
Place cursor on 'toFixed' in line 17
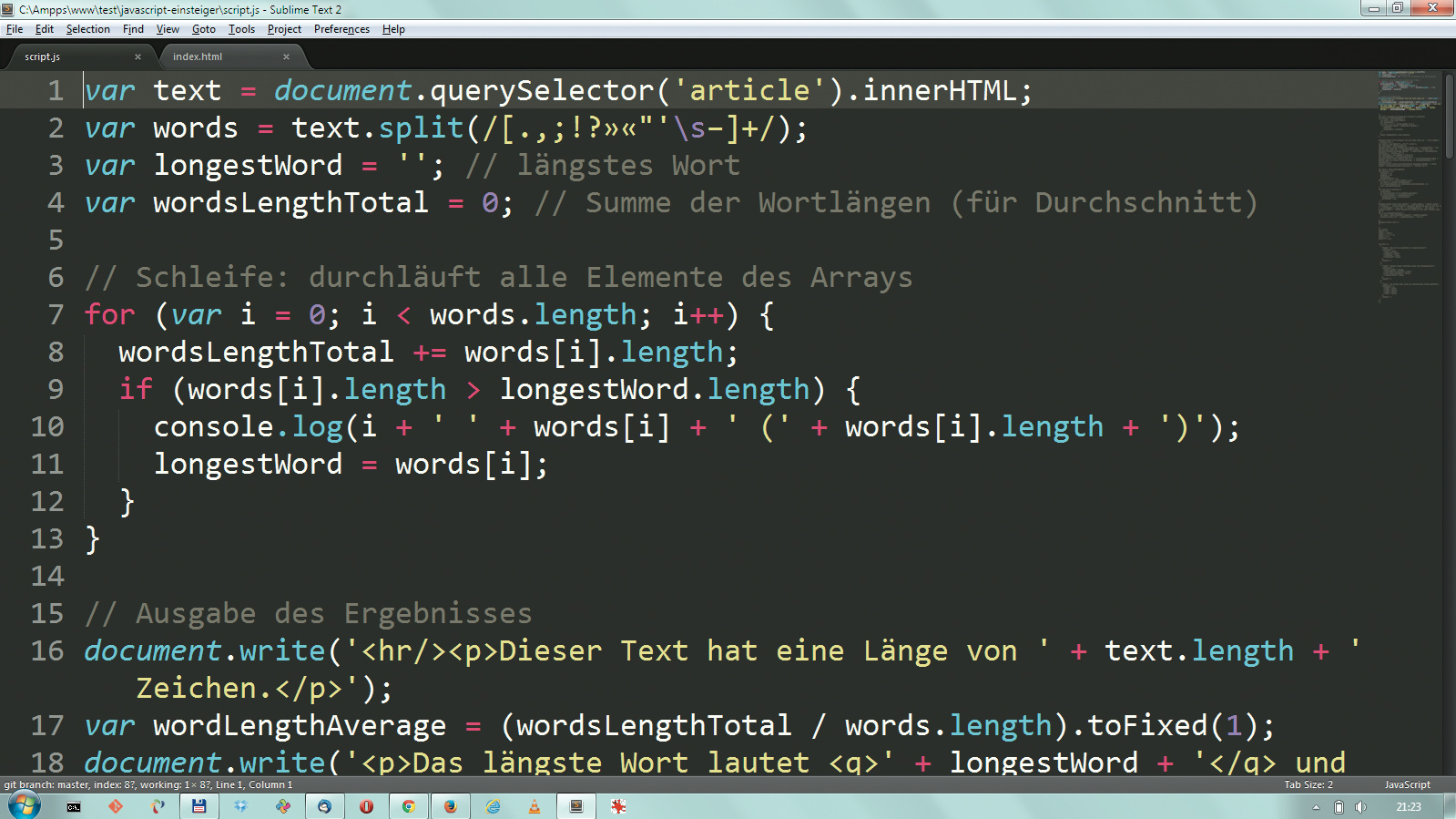point(1148,725)
